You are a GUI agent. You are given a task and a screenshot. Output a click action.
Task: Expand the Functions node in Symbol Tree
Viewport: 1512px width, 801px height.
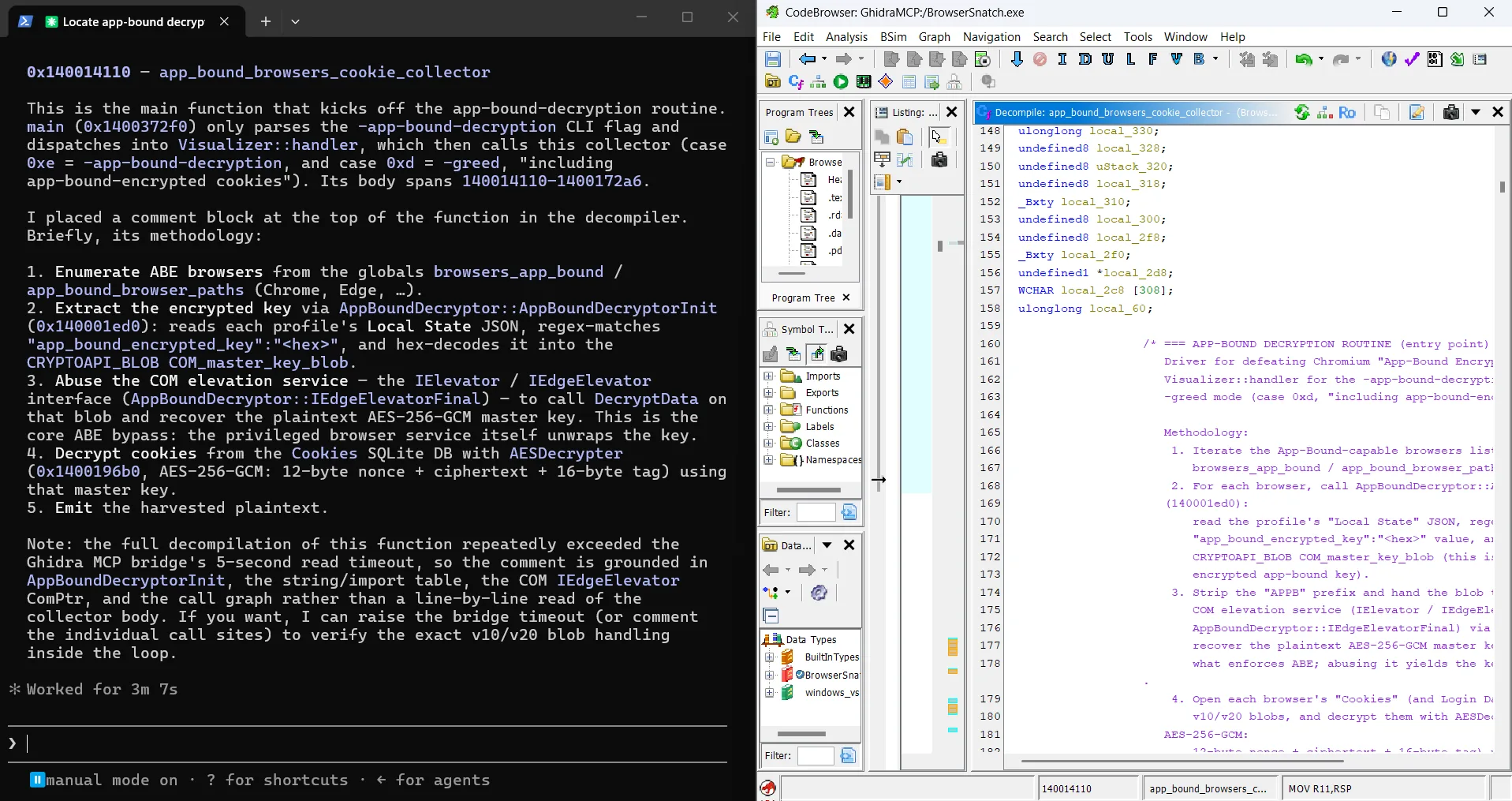point(769,410)
